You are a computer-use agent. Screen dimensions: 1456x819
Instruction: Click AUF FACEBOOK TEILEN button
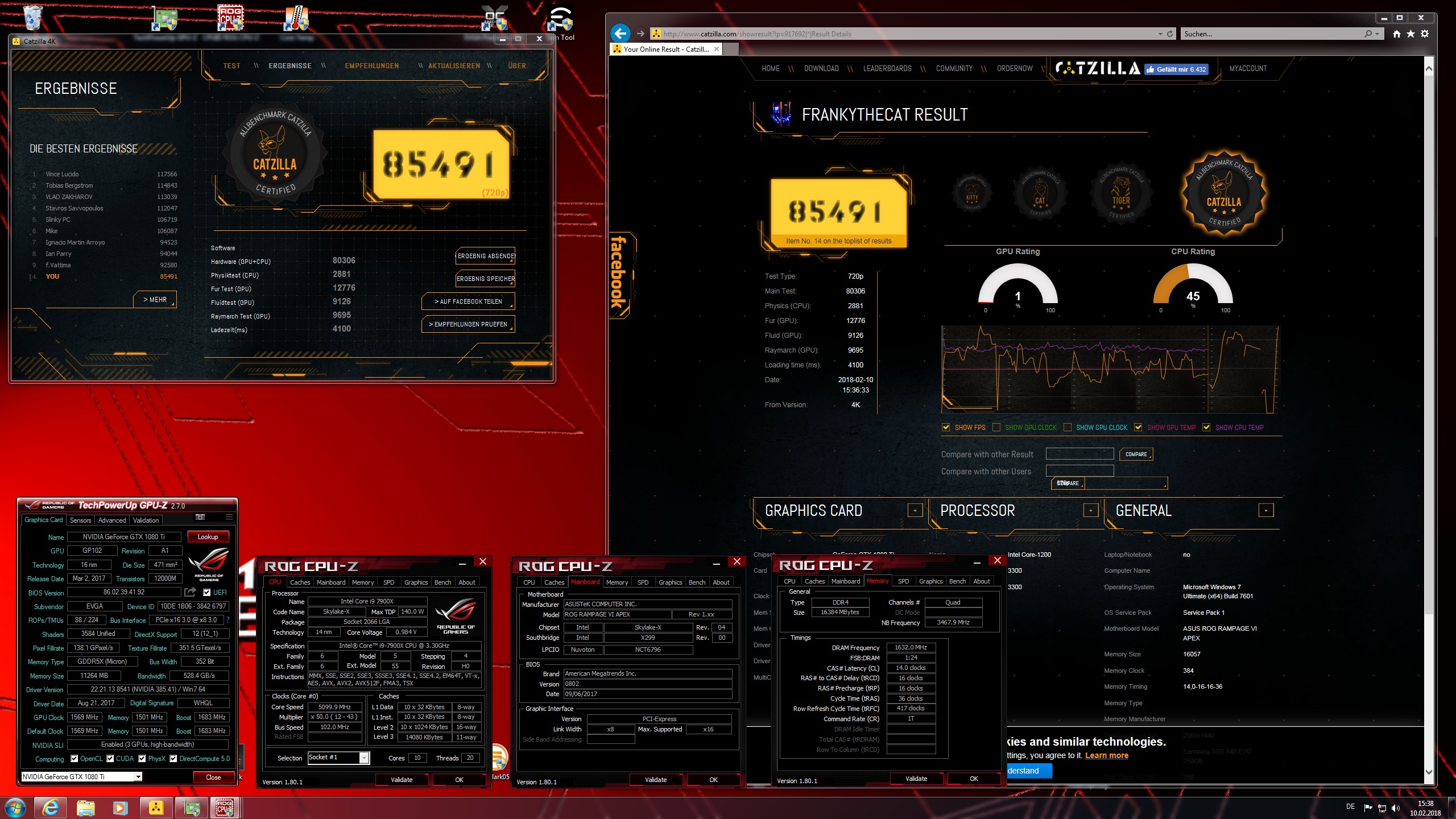click(x=468, y=301)
